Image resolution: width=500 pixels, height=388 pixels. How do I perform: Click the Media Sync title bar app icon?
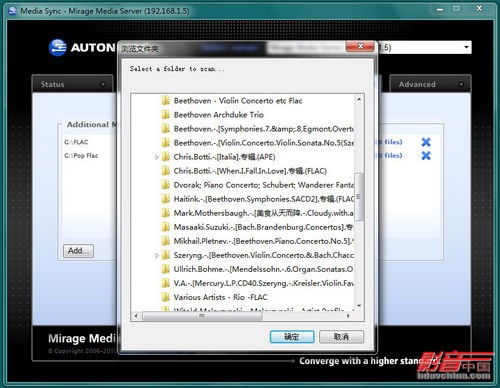[x=12, y=11]
